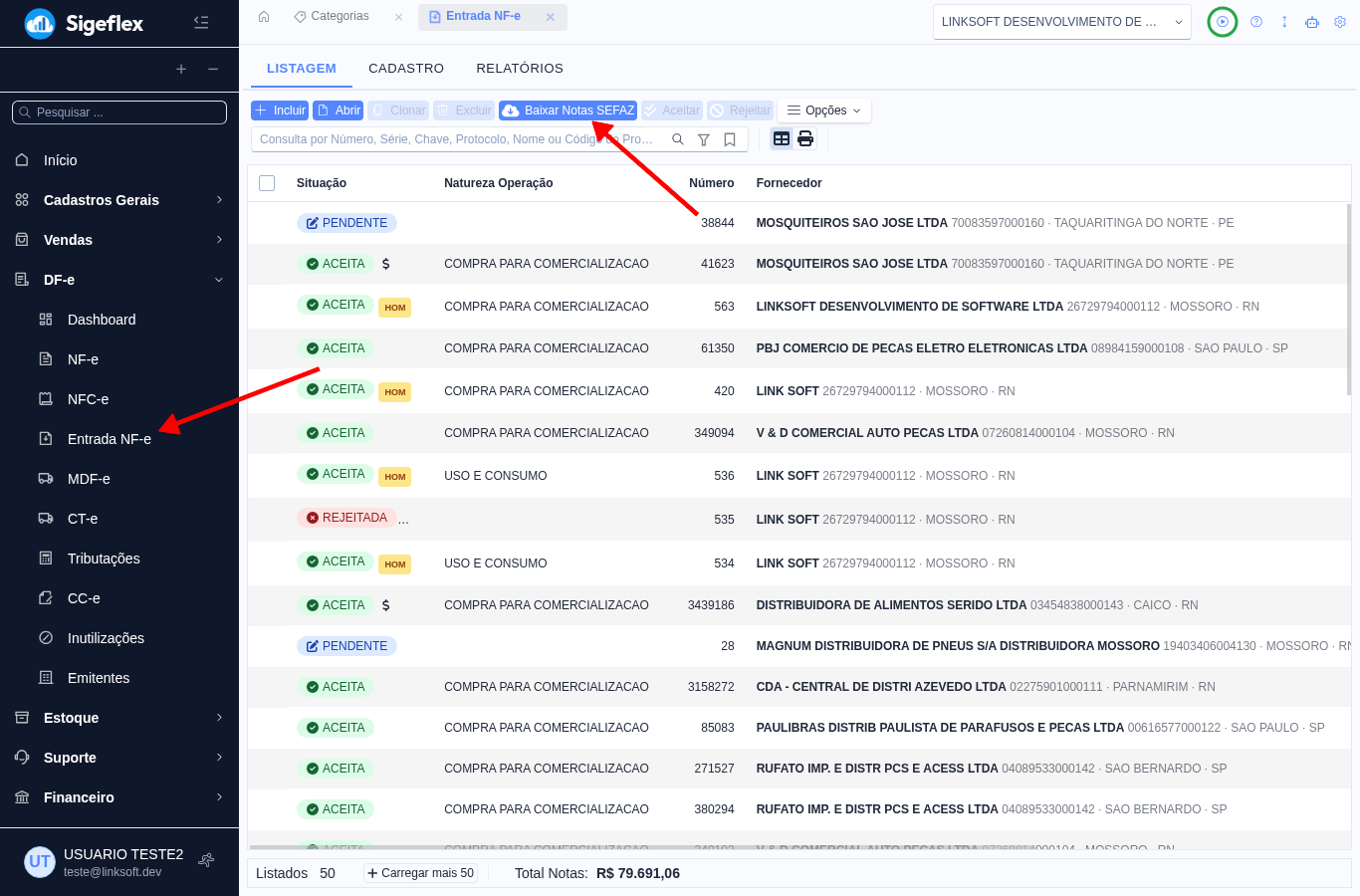Close the Entrada NF-e tab

coord(550,17)
